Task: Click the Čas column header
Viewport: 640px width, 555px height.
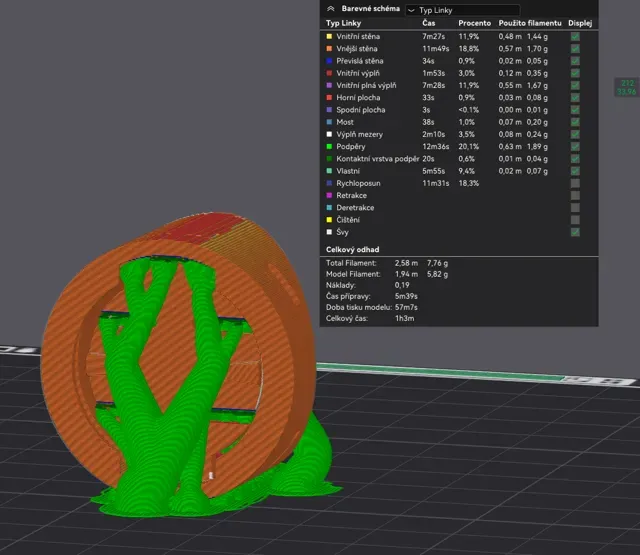Action: pos(429,23)
